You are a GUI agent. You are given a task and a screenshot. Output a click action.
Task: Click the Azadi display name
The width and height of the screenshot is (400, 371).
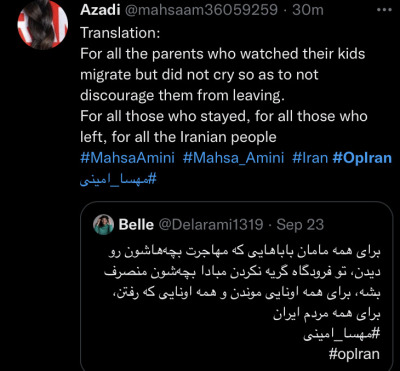(100, 10)
